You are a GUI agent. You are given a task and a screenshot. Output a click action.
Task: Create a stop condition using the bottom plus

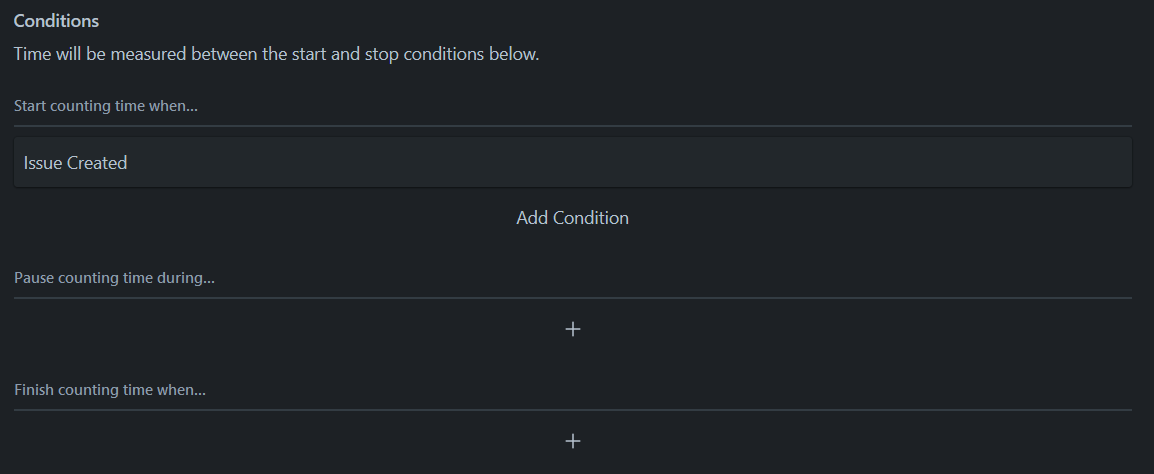pyautogui.click(x=573, y=441)
